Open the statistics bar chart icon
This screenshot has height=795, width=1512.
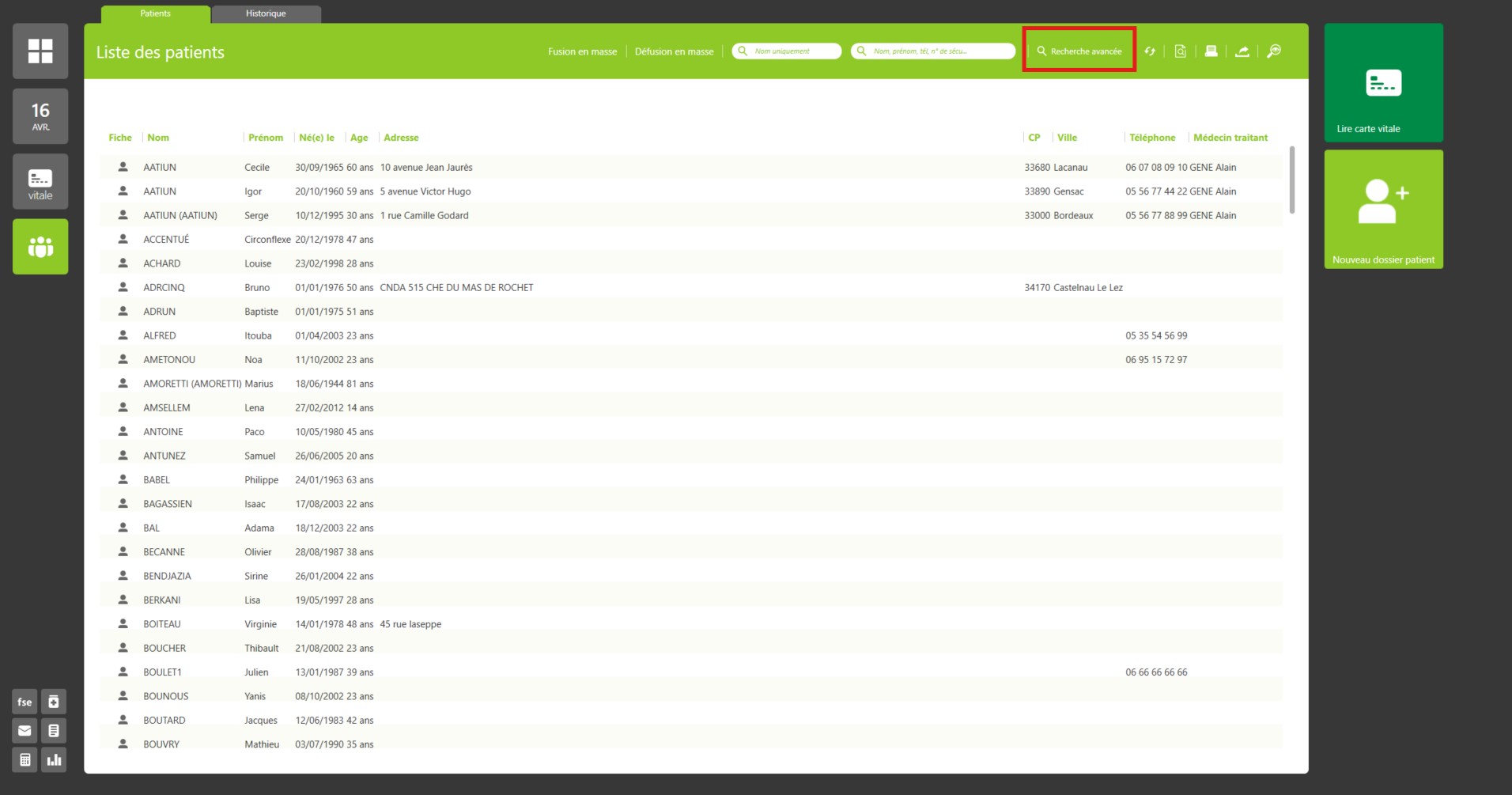pyautogui.click(x=54, y=760)
